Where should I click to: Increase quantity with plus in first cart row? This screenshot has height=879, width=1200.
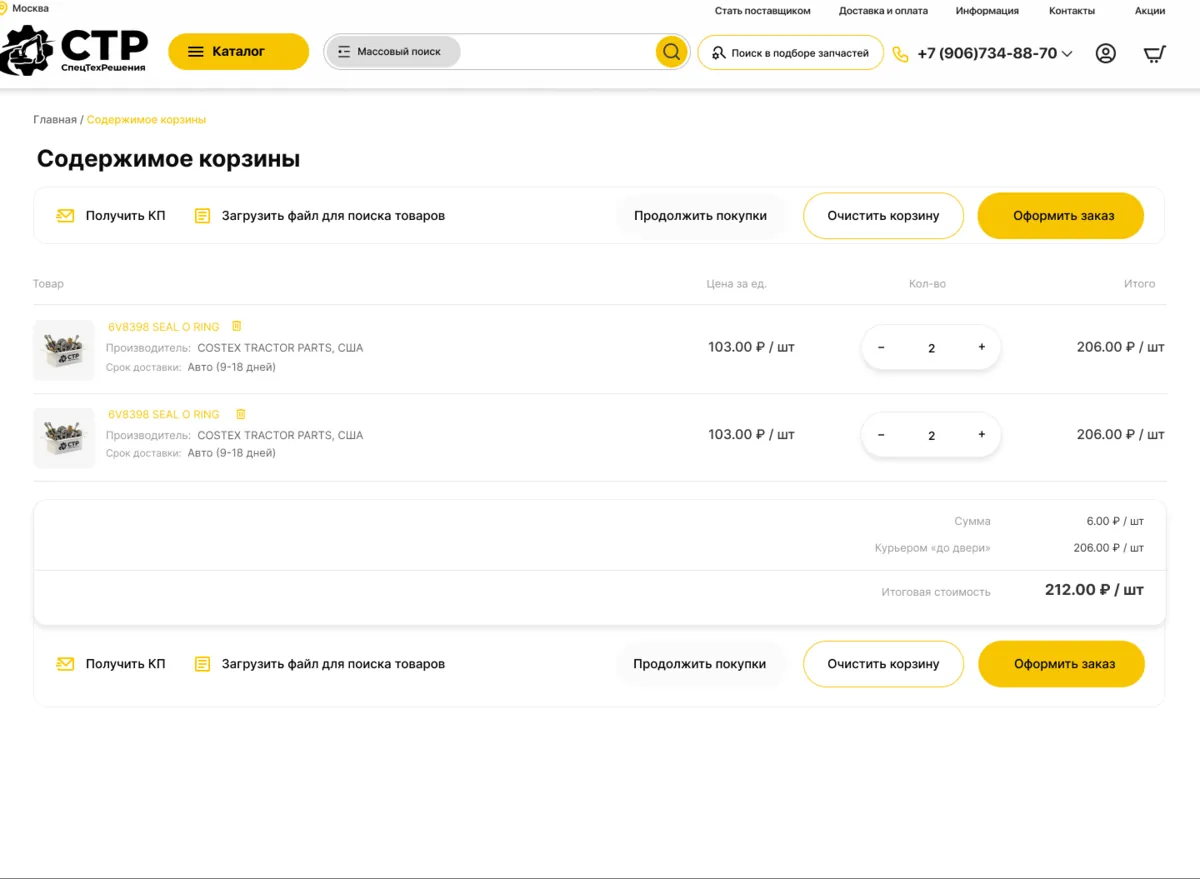tap(982, 347)
